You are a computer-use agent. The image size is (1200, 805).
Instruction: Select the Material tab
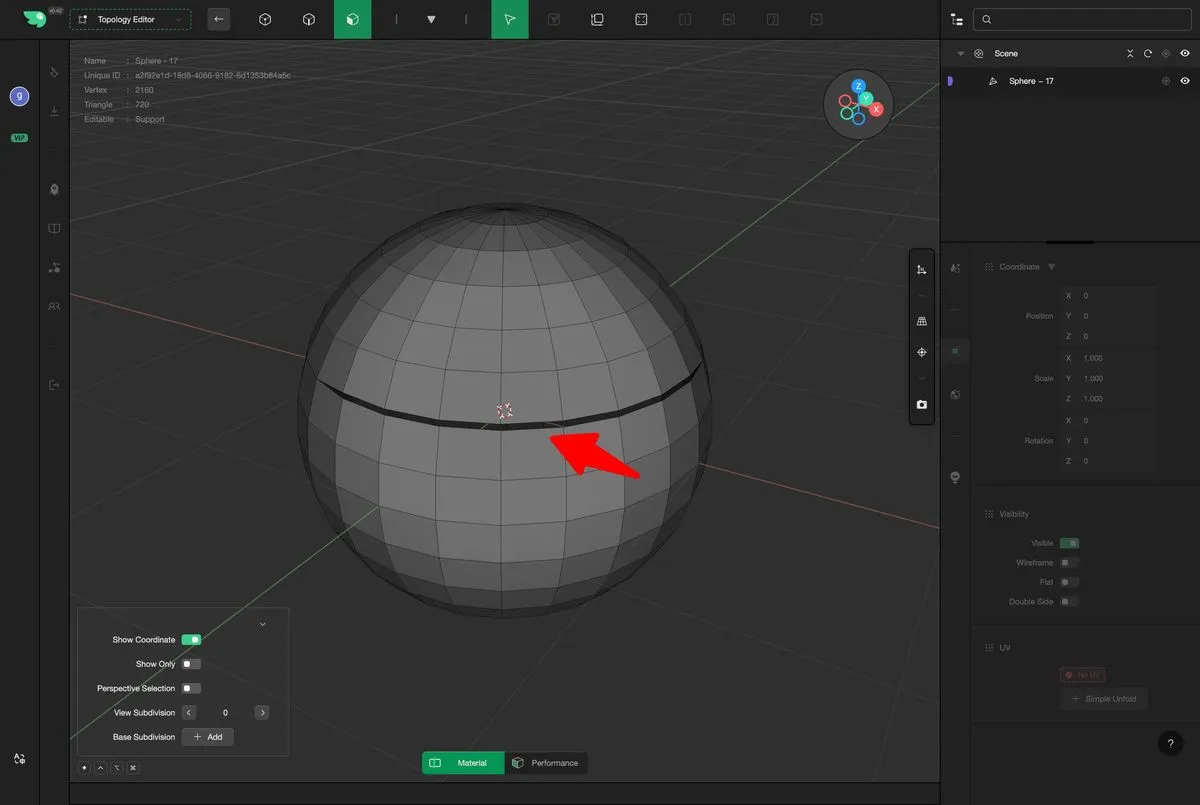[463, 763]
